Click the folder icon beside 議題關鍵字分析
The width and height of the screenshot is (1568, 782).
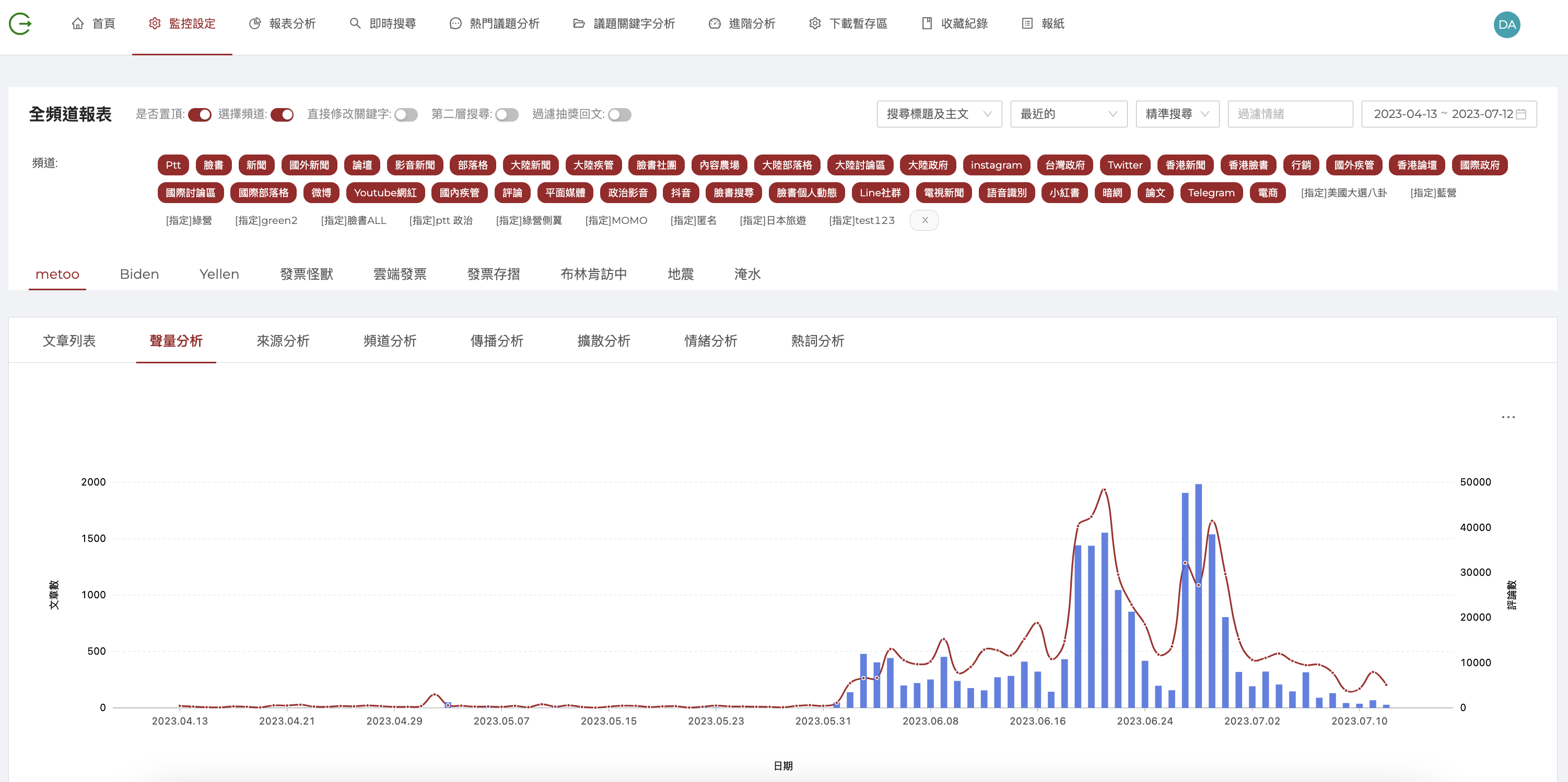click(x=579, y=23)
